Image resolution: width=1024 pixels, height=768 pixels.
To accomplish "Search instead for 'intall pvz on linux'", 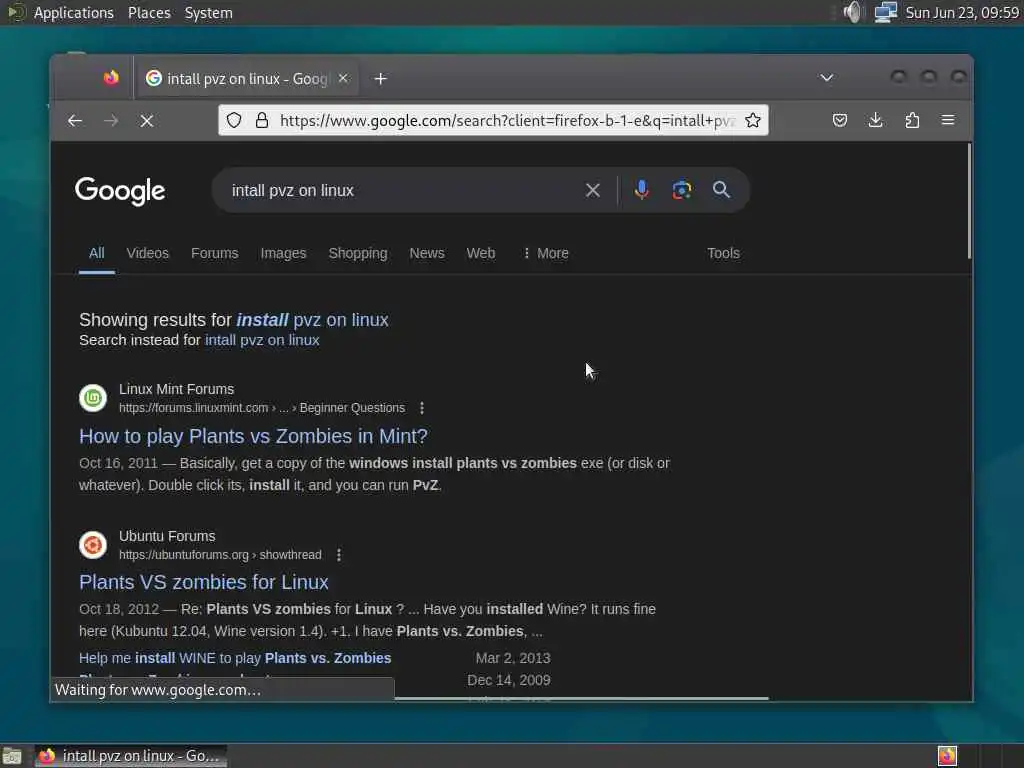I will 262,340.
